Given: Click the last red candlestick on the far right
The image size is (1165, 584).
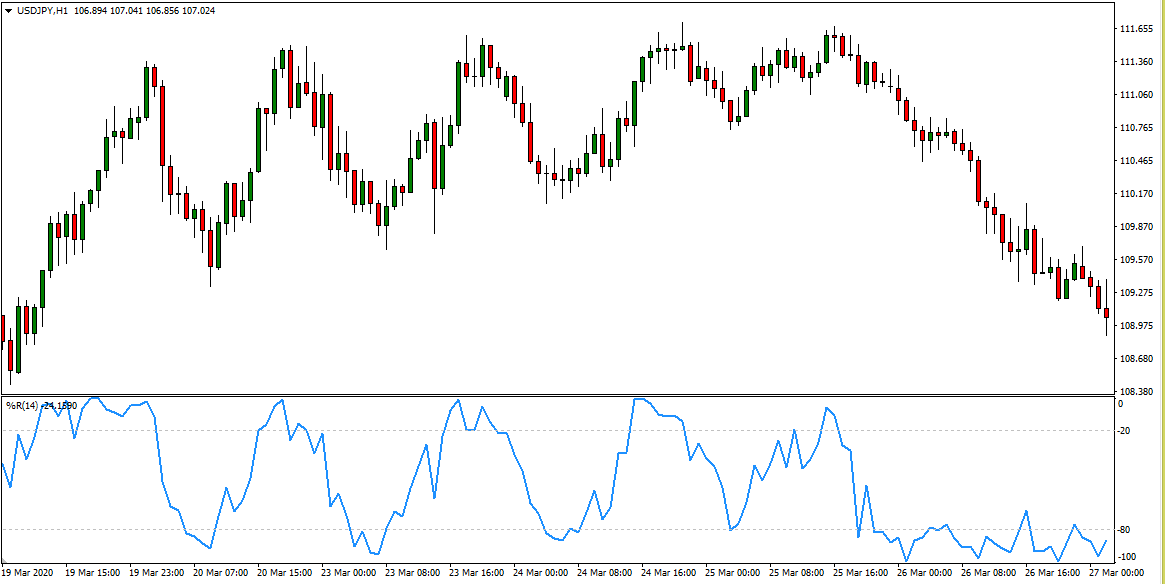Looking at the screenshot, I should 1106,314.
